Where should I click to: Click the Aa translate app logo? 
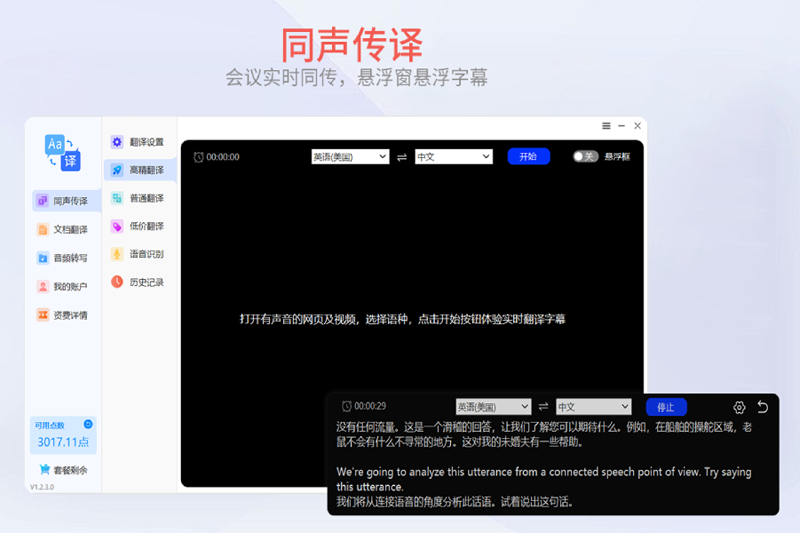coord(62,153)
